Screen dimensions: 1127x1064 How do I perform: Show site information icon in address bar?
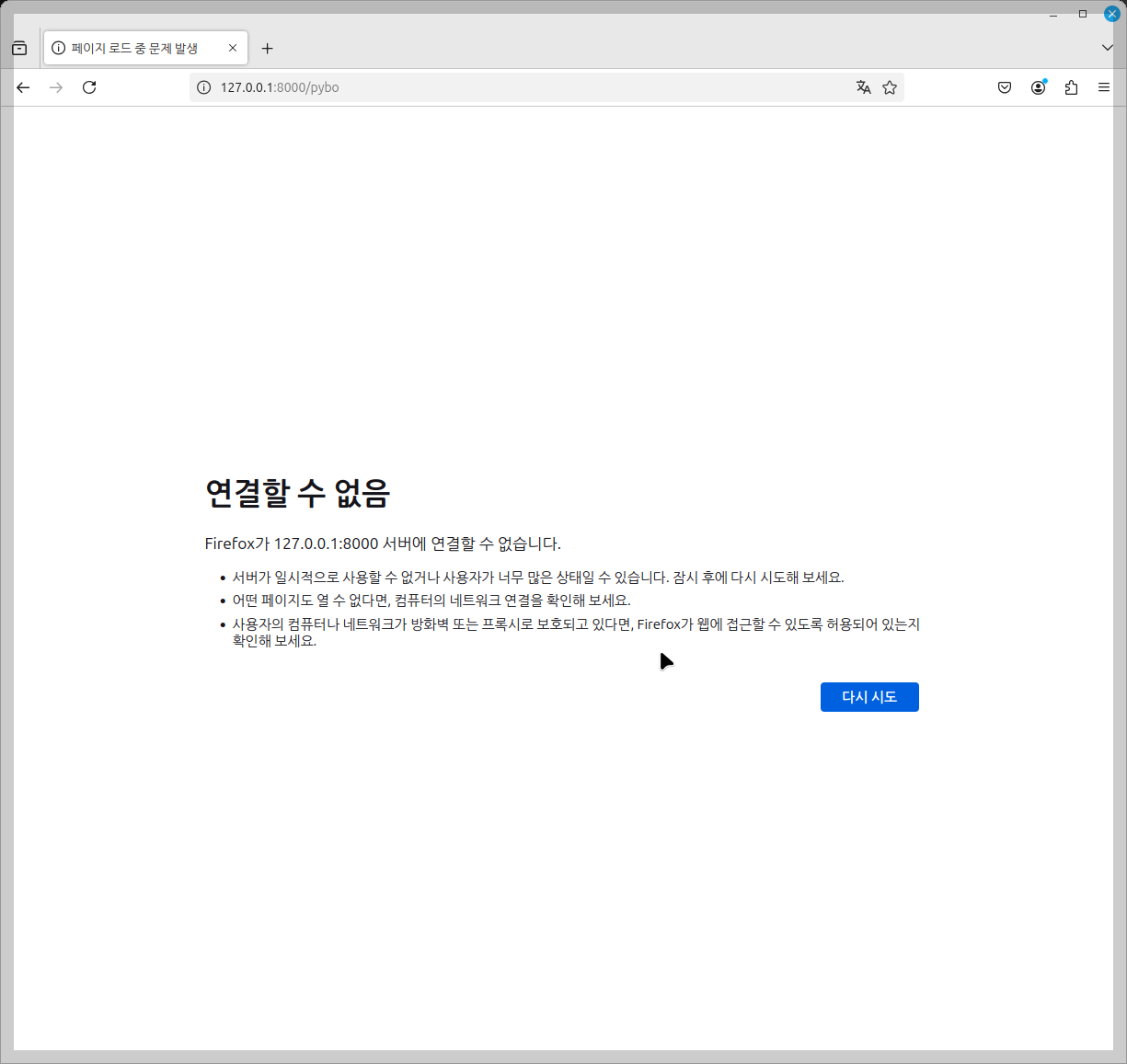[x=204, y=87]
